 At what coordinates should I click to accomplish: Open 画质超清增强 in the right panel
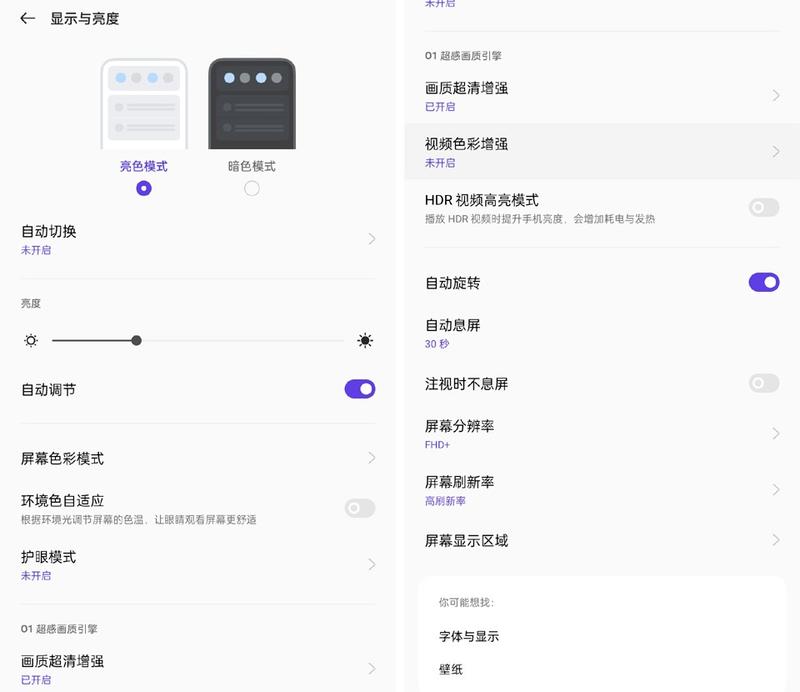coord(602,95)
